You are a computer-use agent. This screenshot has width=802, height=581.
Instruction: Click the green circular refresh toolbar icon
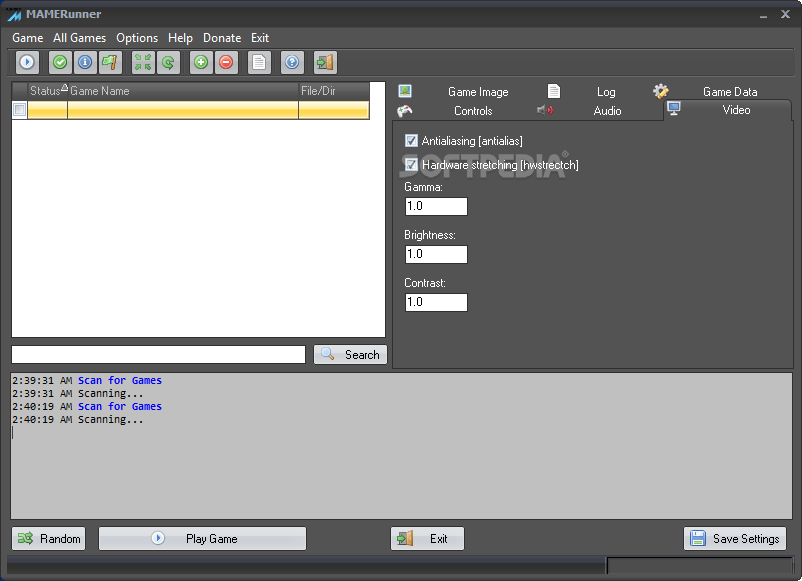[x=168, y=62]
